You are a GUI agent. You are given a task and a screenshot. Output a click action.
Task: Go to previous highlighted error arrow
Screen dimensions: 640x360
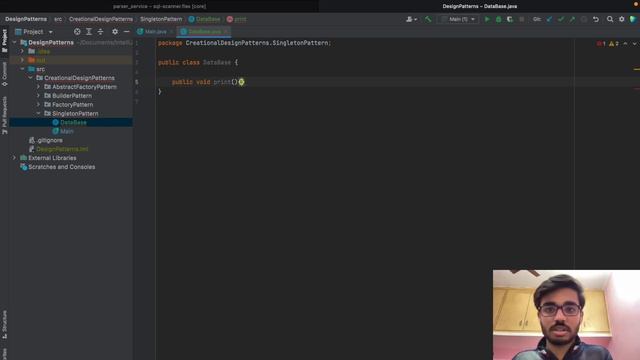(x=625, y=44)
